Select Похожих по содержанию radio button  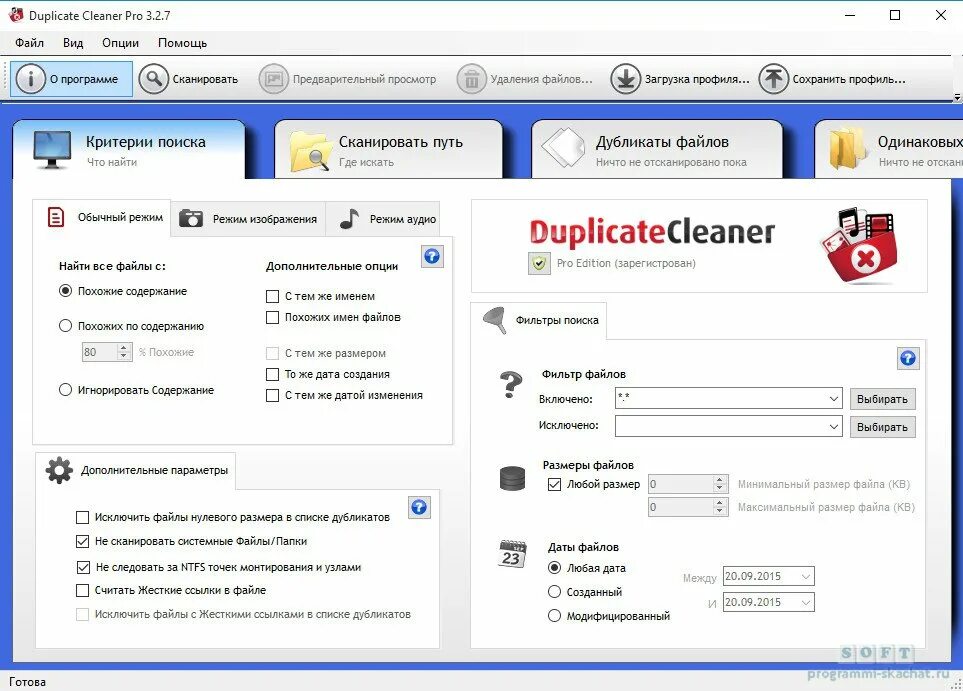point(65,326)
